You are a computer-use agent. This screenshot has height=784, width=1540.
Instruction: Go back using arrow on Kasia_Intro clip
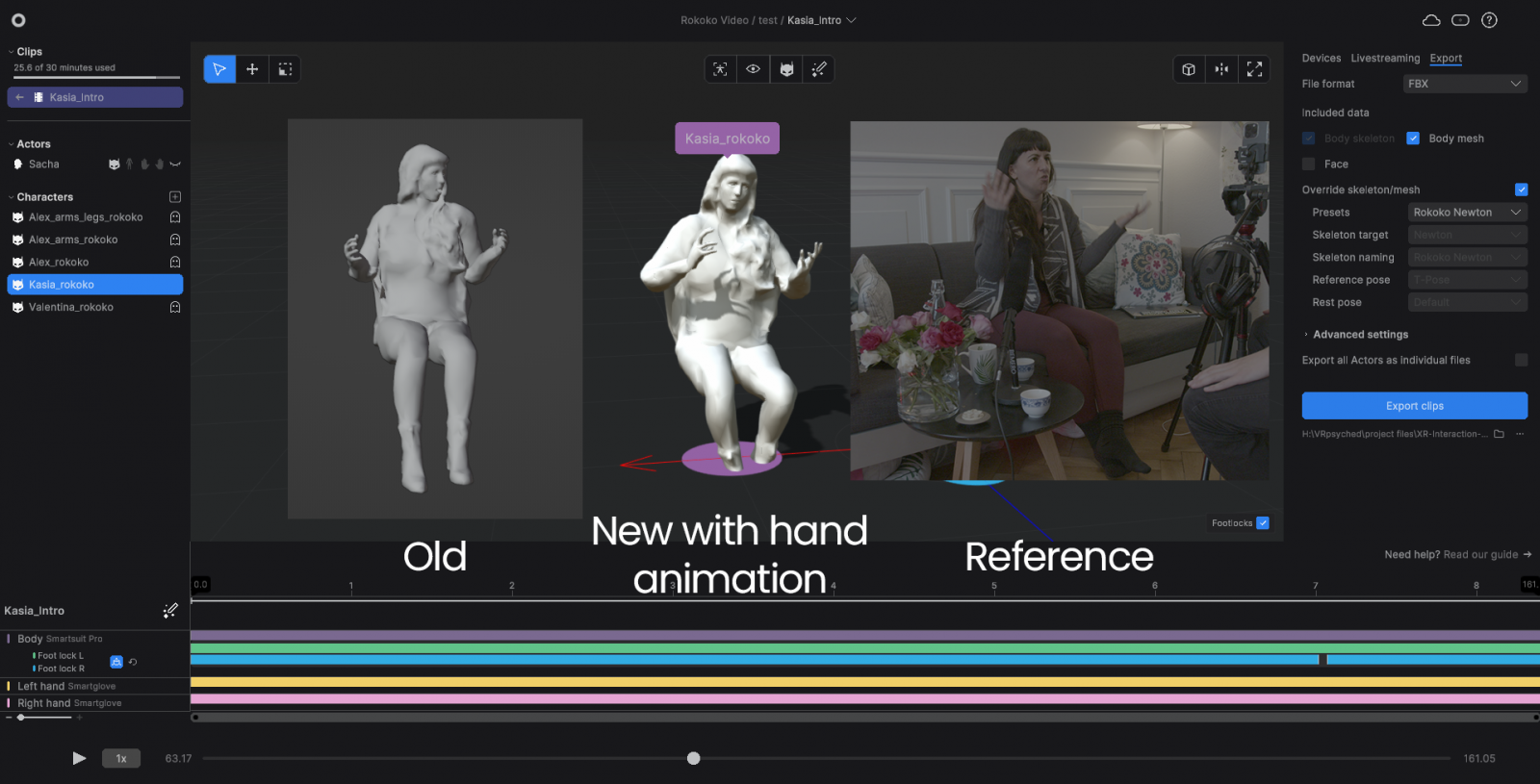point(20,97)
